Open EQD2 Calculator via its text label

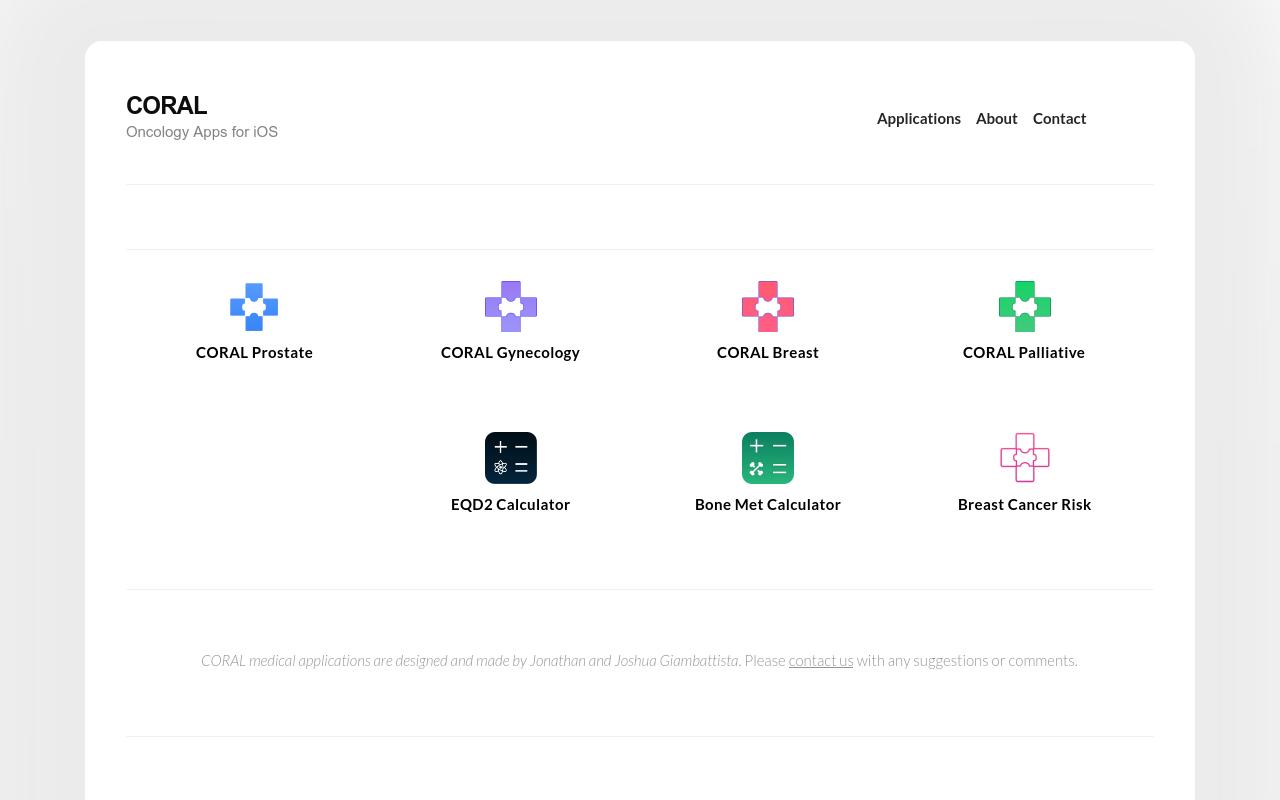(x=510, y=504)
